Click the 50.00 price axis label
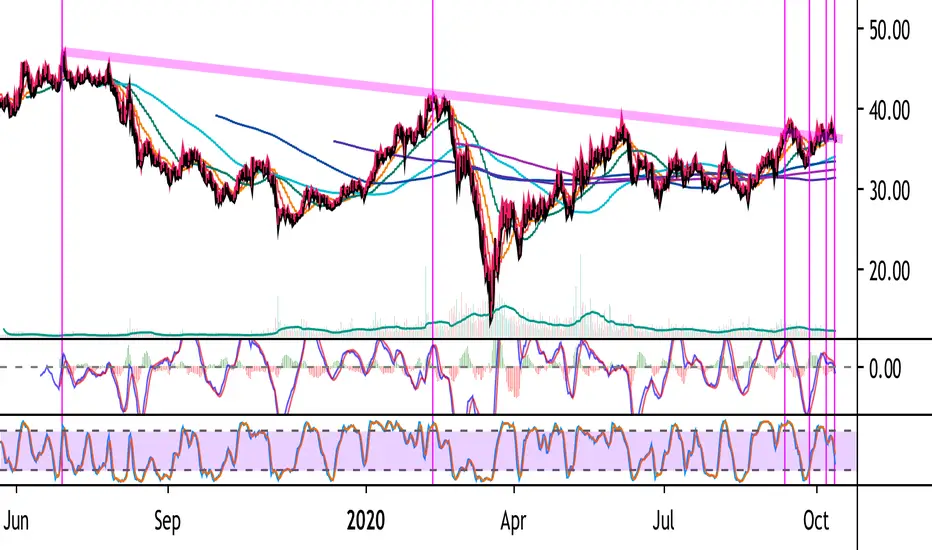Image resolution: width=932 pixels, height=550 pixels. click(889, 30)
